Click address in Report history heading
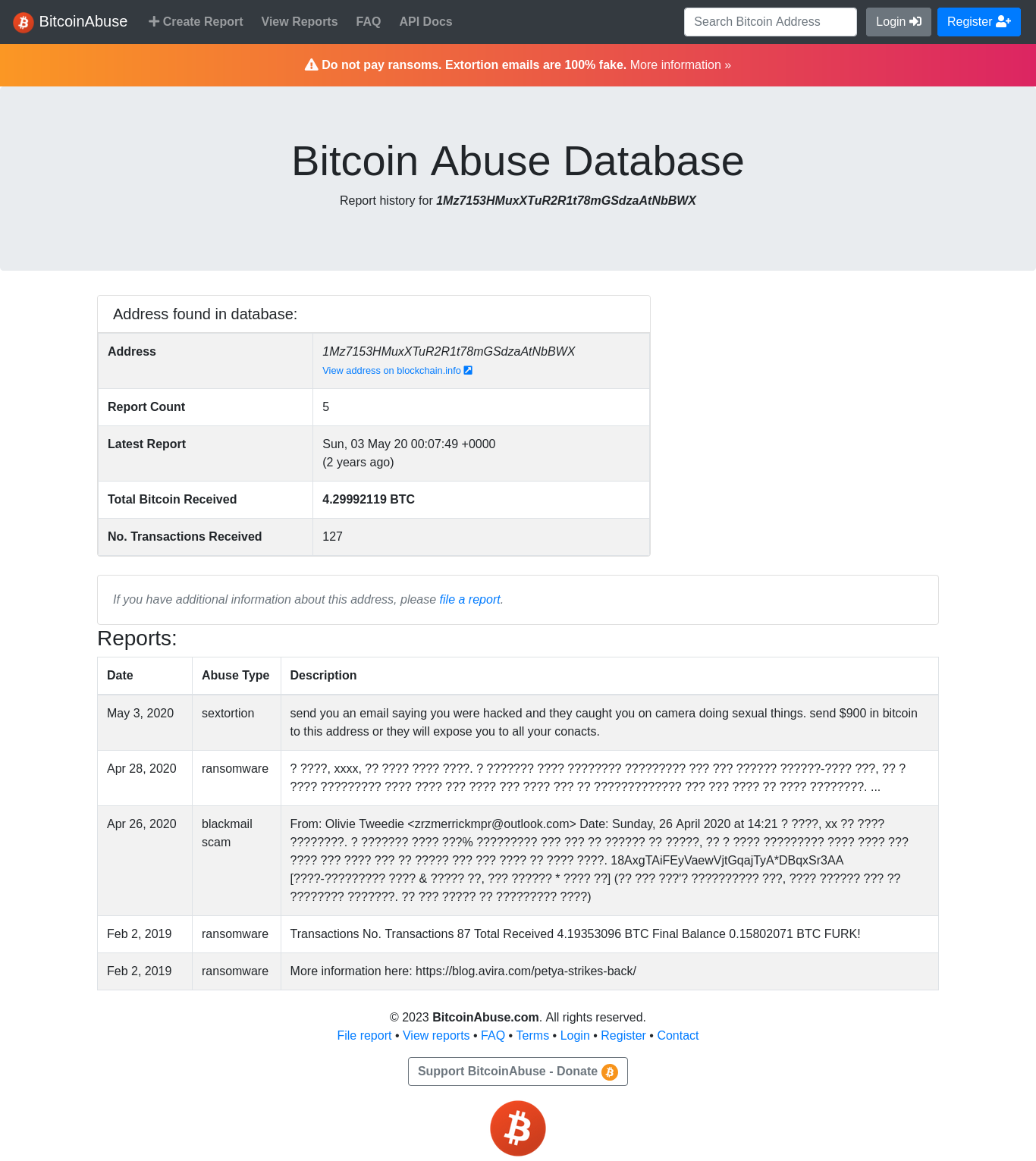 click(x=566, y=201)
